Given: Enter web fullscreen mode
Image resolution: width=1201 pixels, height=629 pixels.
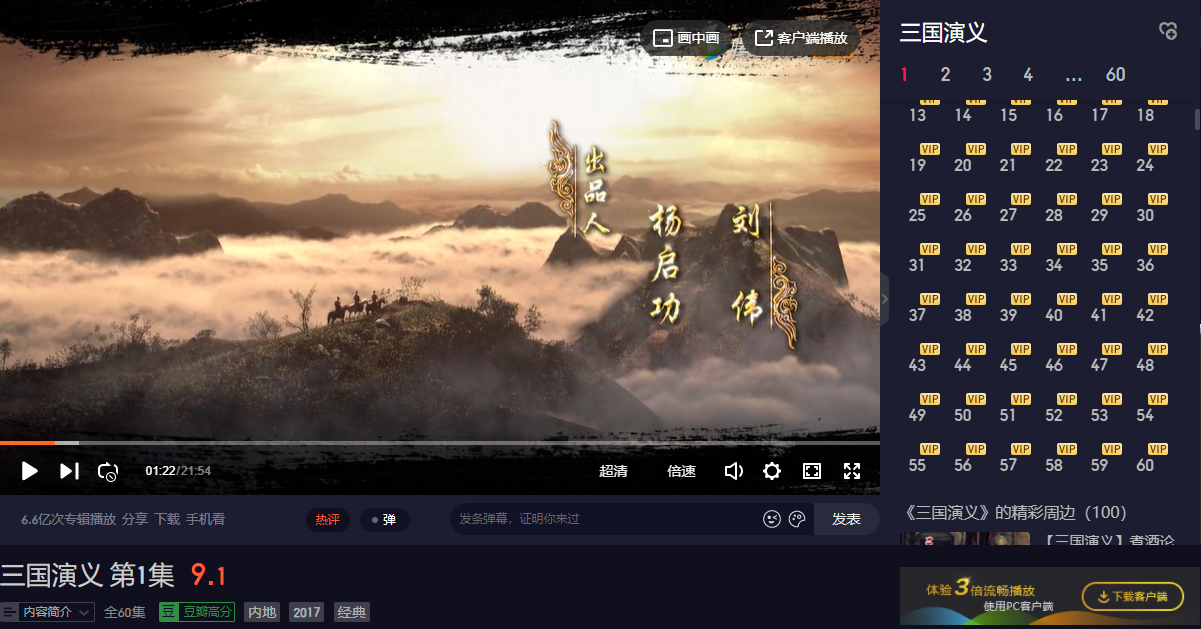Looking at the screenshot, I should coord(812,471).
